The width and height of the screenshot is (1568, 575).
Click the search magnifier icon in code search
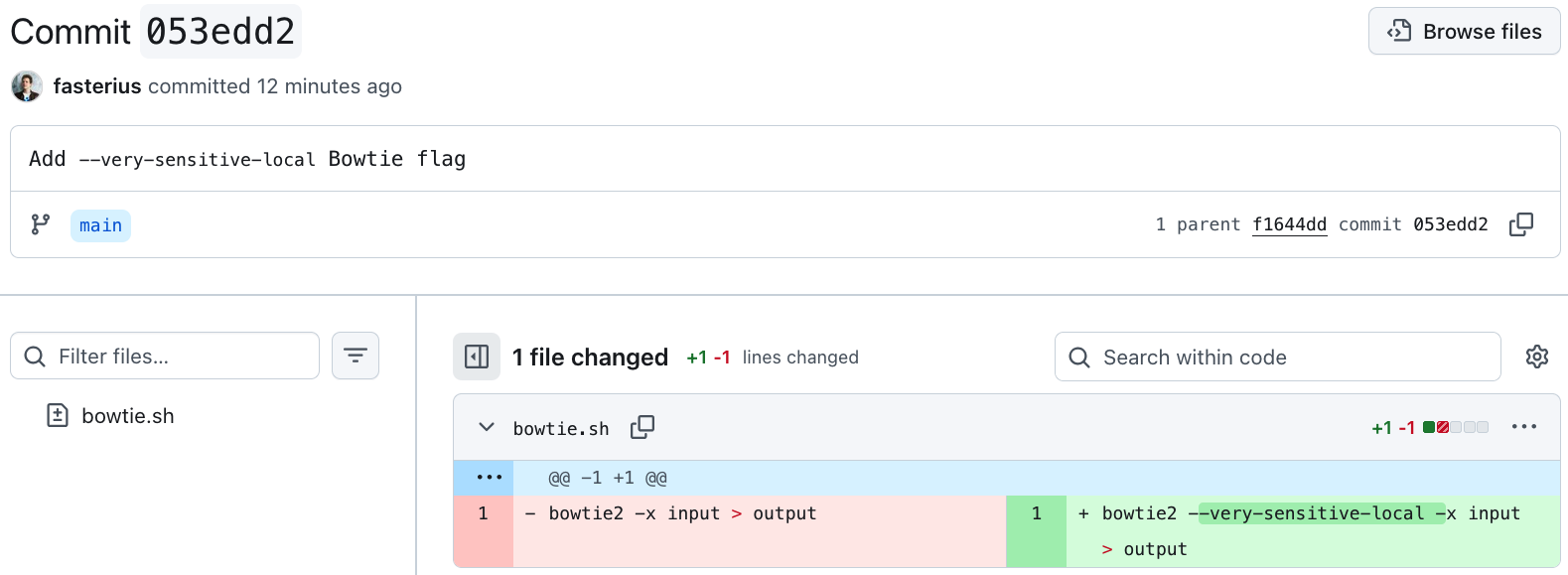click(x=1079, y=358)
